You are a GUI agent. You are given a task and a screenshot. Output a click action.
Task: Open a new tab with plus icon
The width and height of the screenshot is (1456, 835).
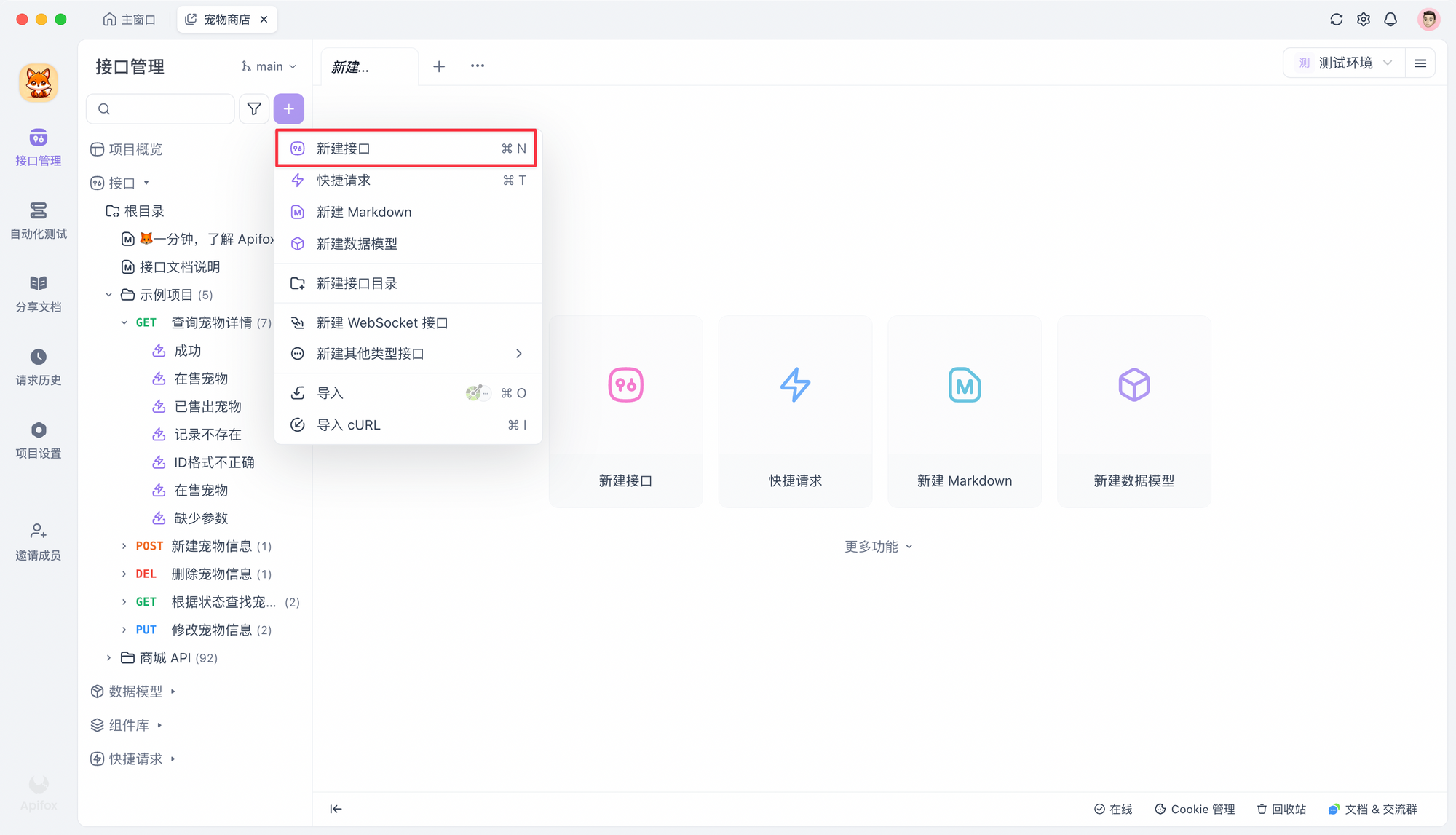[x=439, y=66]
